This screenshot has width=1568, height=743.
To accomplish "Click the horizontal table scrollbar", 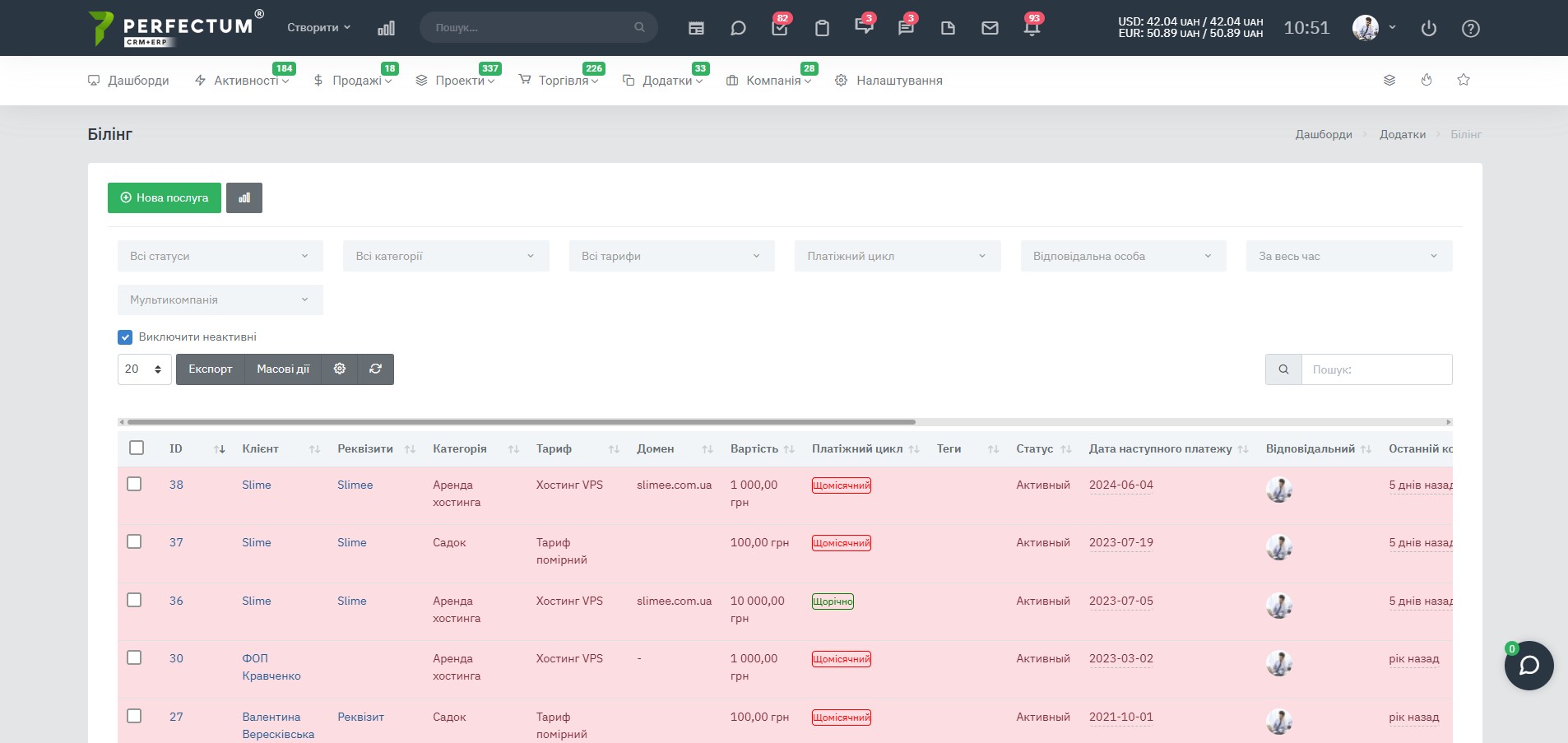I will 522,422.
